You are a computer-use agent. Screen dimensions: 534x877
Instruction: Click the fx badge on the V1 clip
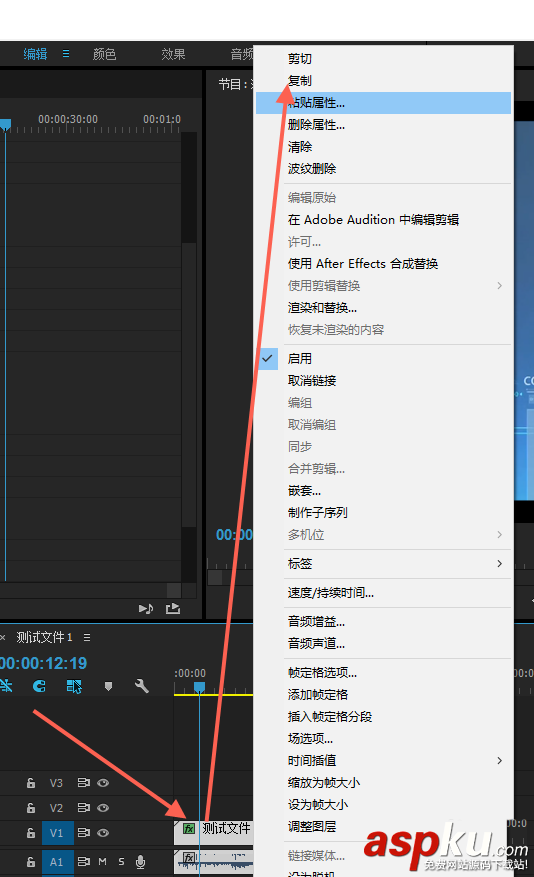[189, 828]
